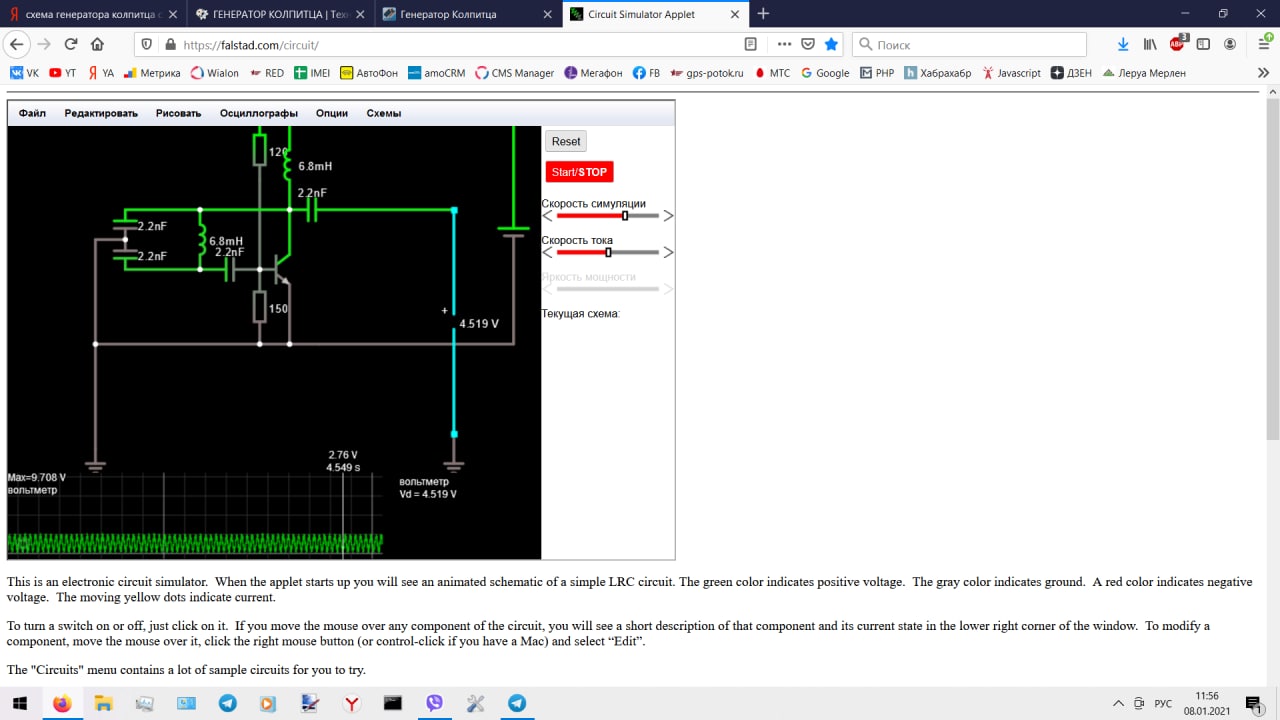Show hidden system tray icons
This screenshot has width=1280, height=720.
click(1118, 703)
